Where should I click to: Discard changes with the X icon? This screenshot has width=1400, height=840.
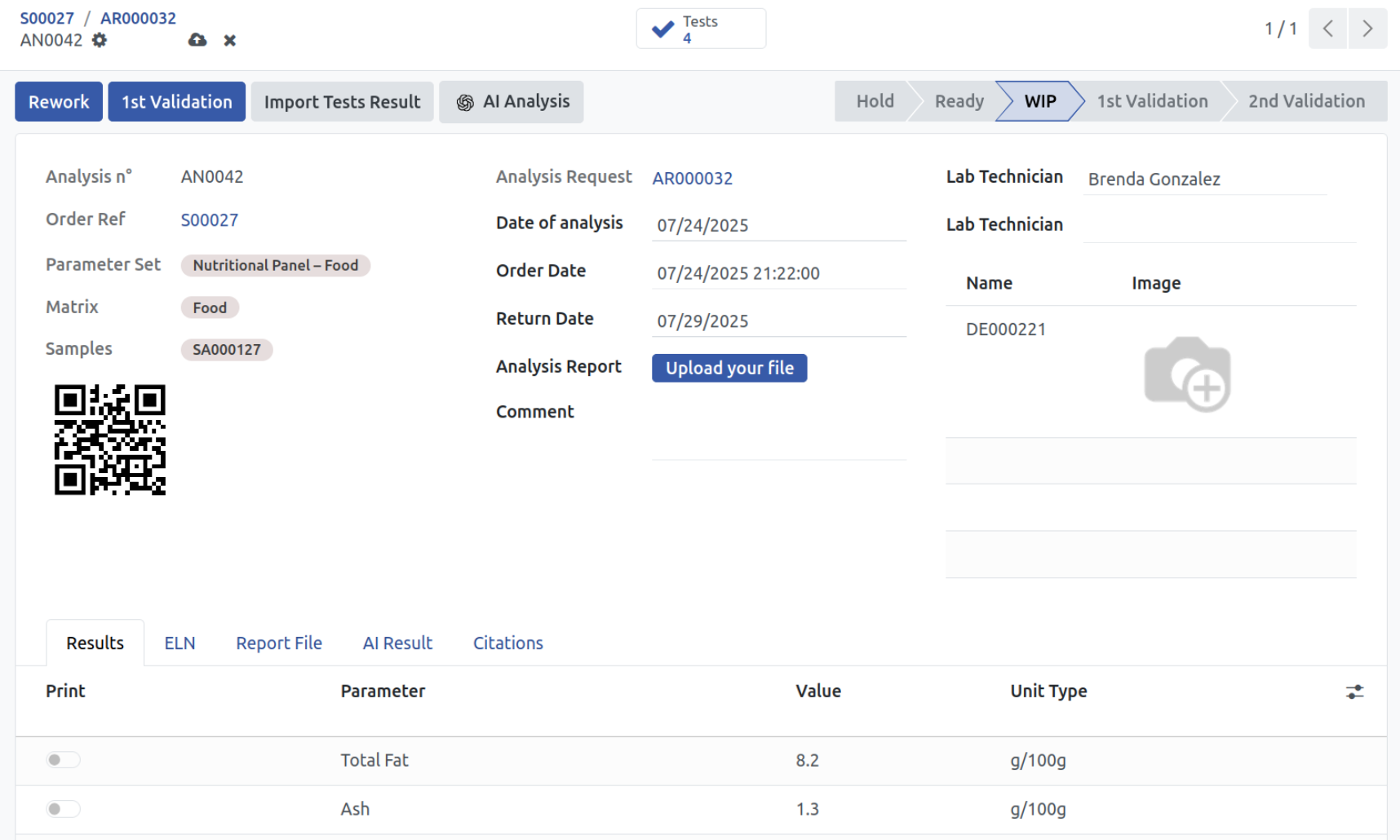pos(230,40)
